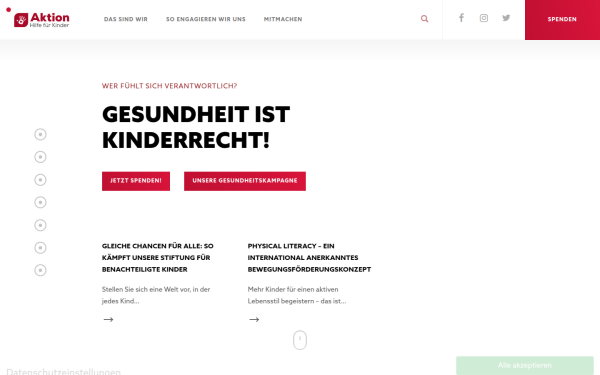The width and height of the screenshot is (600, 375).
Task: Select the third slide indicator dot
Action: 40,180
